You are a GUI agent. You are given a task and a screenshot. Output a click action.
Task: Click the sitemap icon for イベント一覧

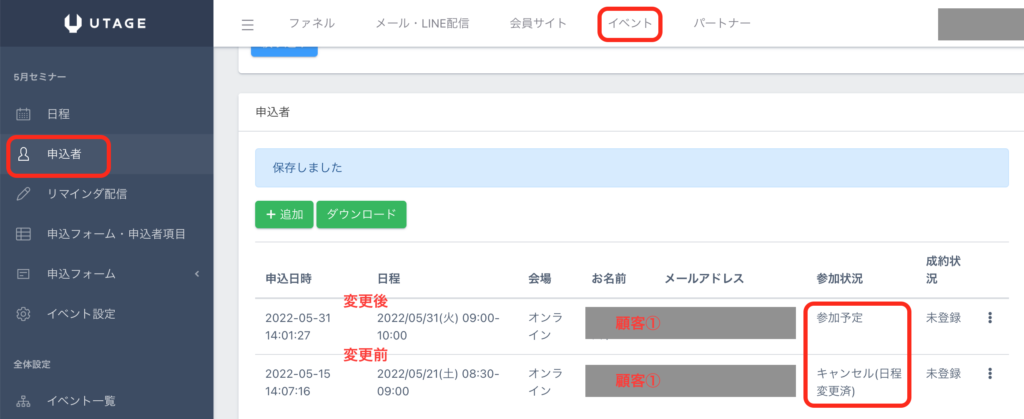tap(24, 401)
